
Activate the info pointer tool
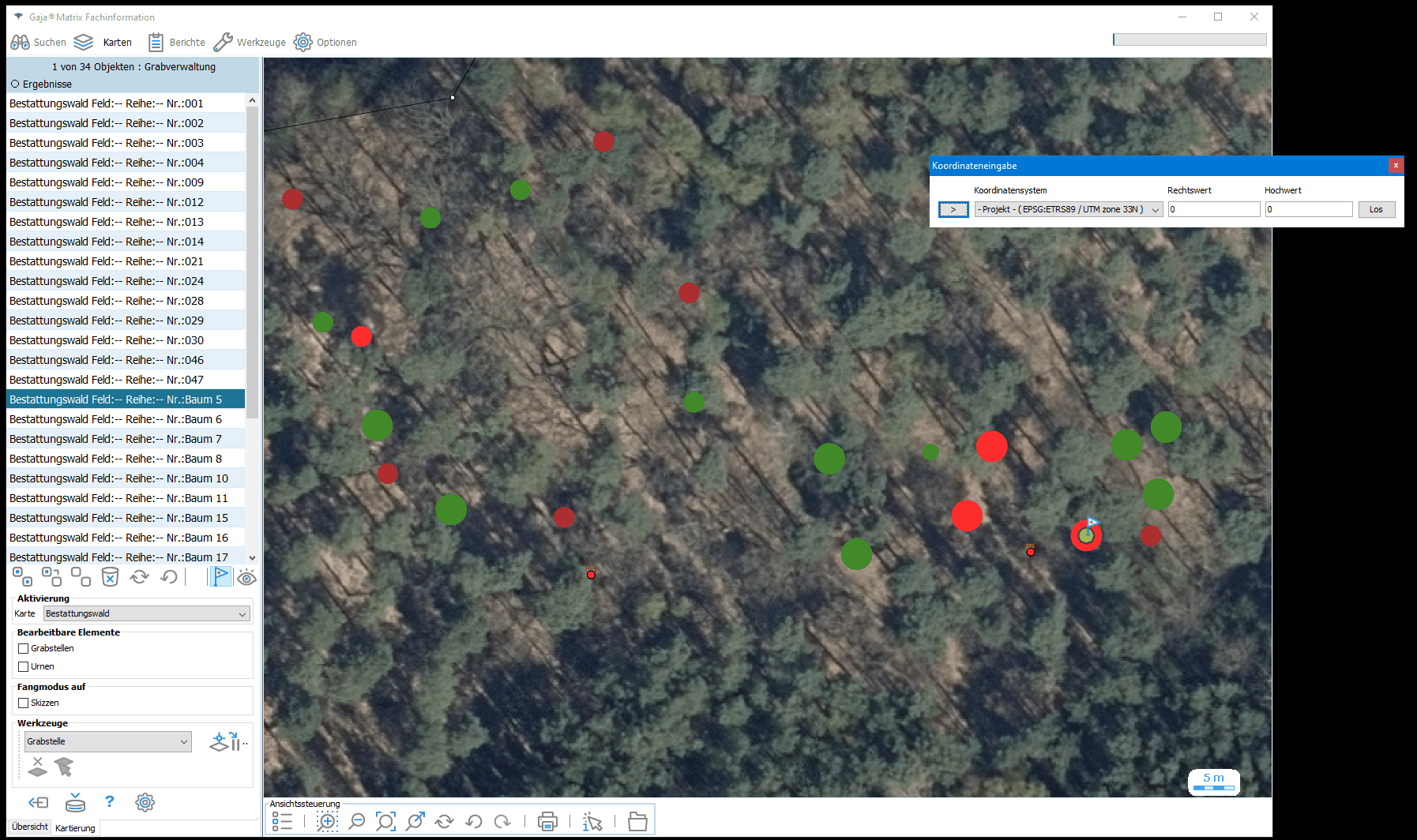coord(592,822)
